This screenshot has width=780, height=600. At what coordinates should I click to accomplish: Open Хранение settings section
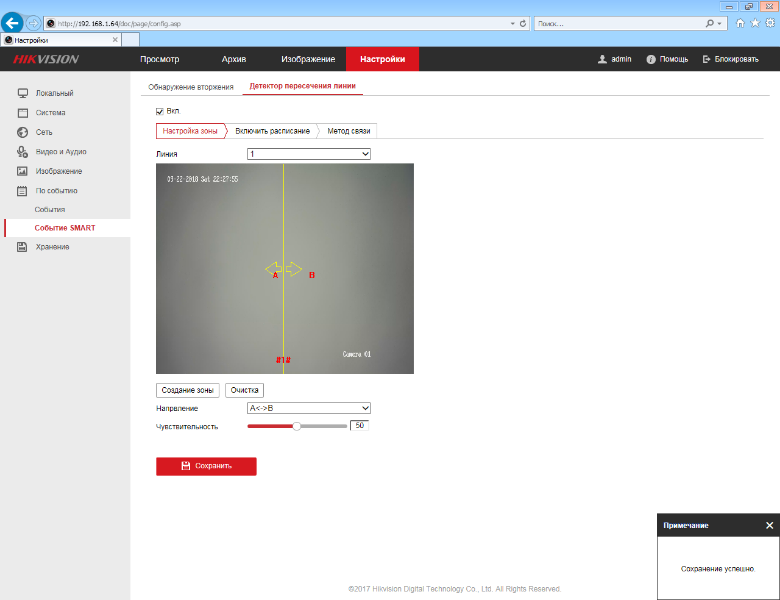[52, 247]
